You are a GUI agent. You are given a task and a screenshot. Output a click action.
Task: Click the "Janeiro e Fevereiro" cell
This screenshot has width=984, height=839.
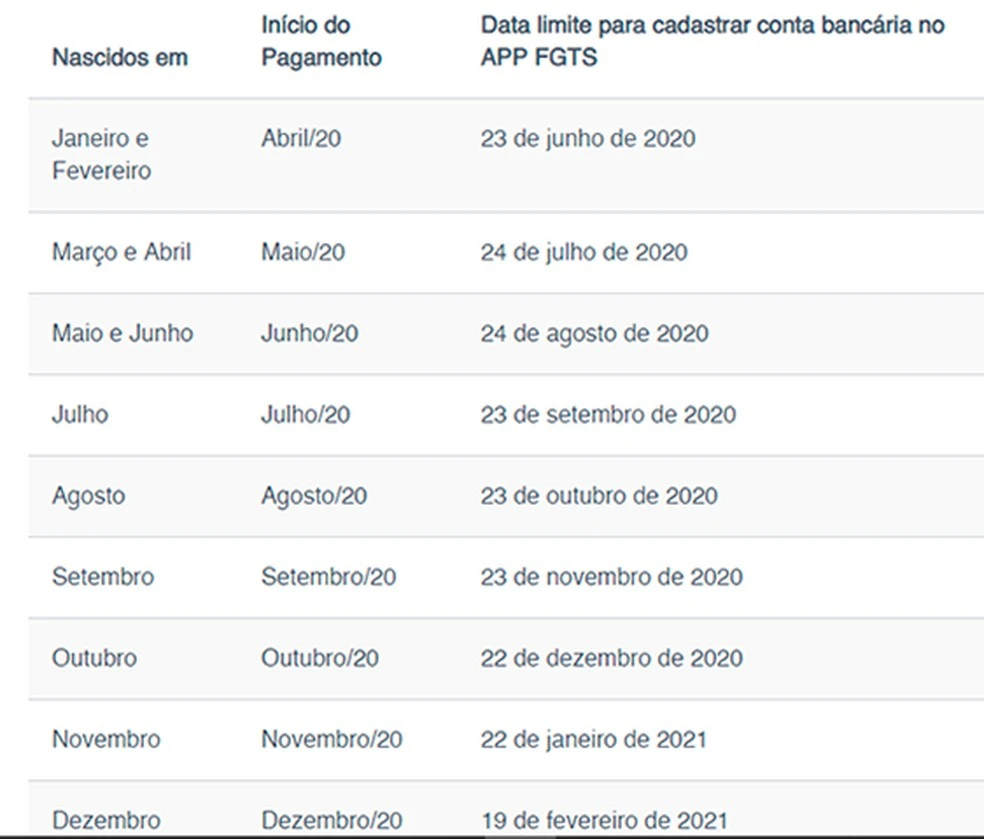coord(102,154)
